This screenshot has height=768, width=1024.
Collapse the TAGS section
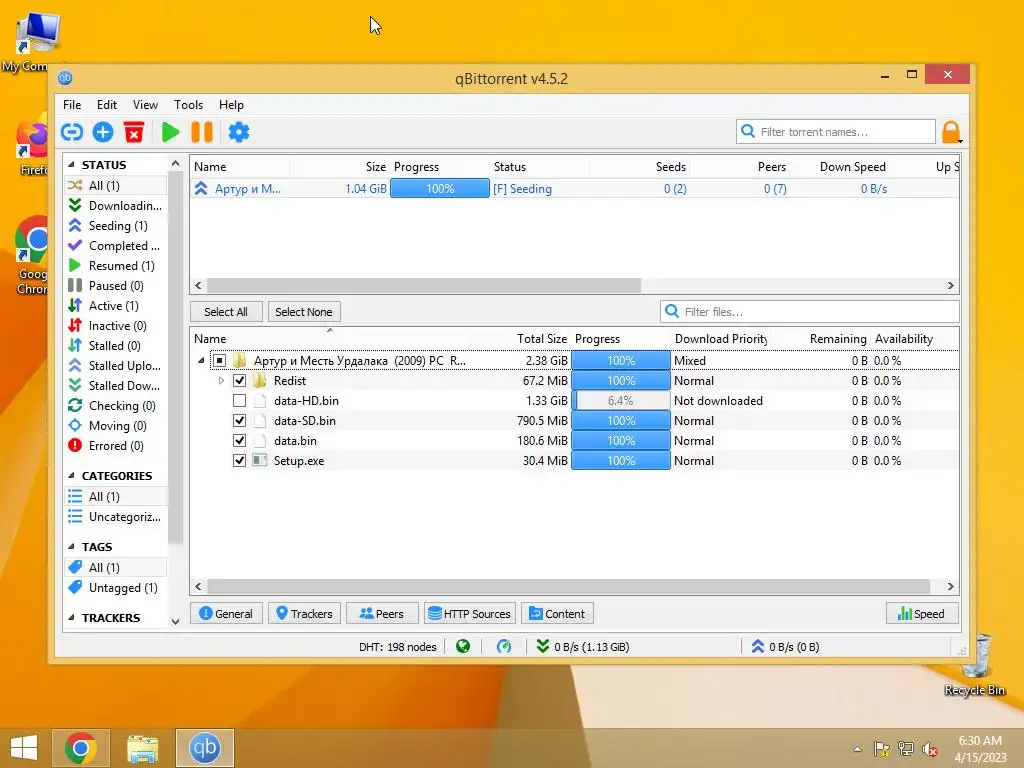click(71, 547)
